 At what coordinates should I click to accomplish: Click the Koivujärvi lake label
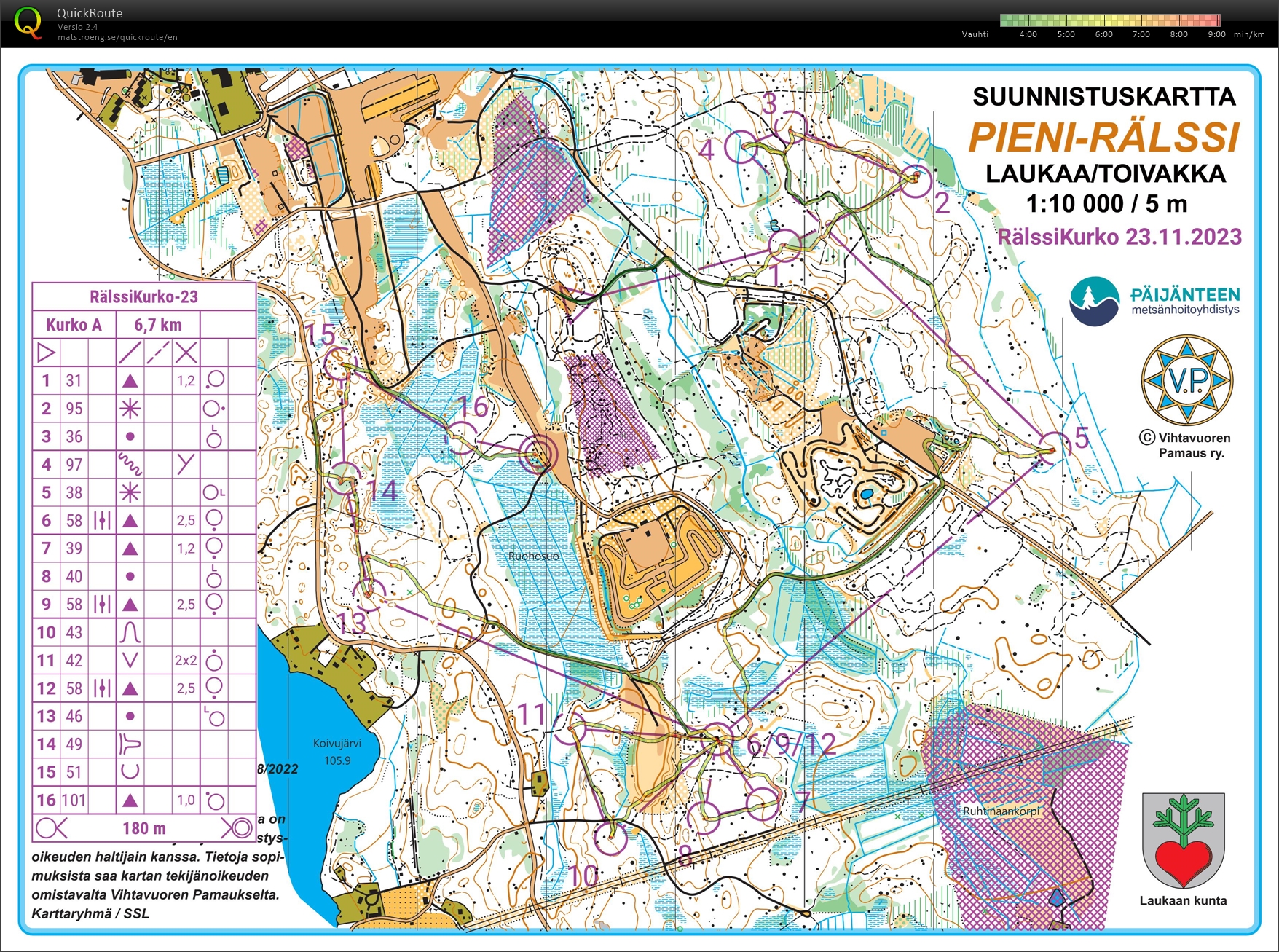[337, 744]
